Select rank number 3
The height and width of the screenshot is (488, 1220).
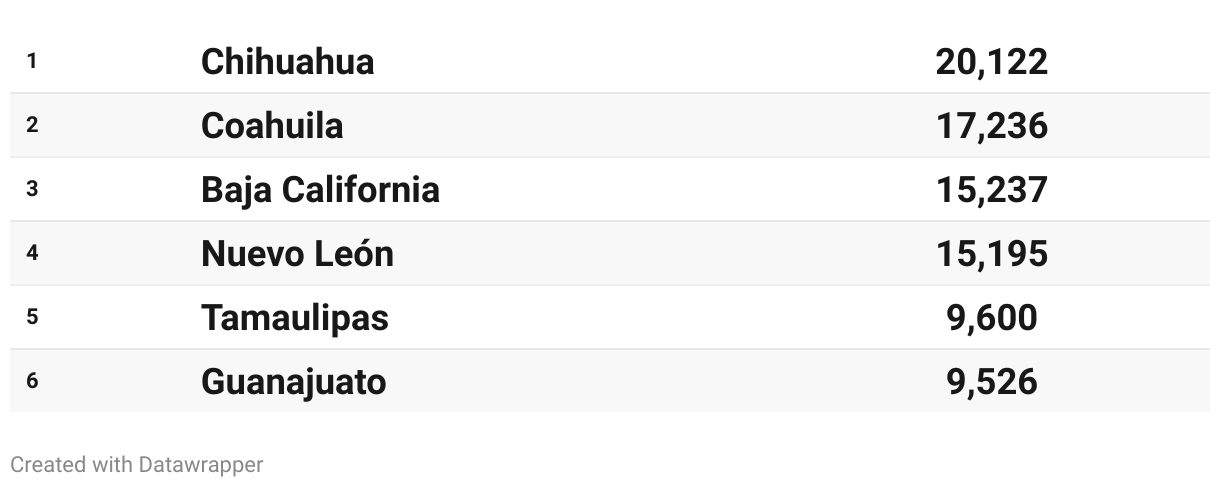32,190
